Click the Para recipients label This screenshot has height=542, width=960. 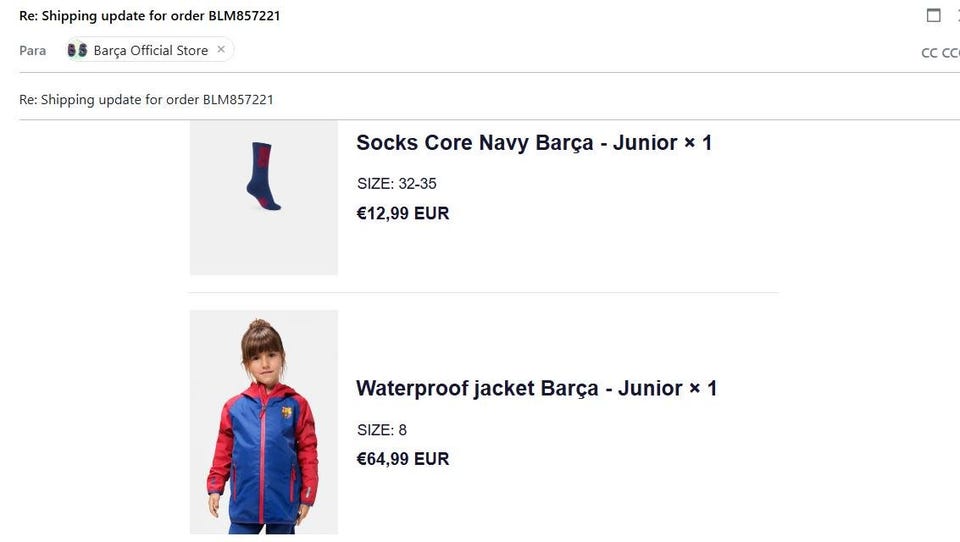pyautogui.click(x=33, y=50)
